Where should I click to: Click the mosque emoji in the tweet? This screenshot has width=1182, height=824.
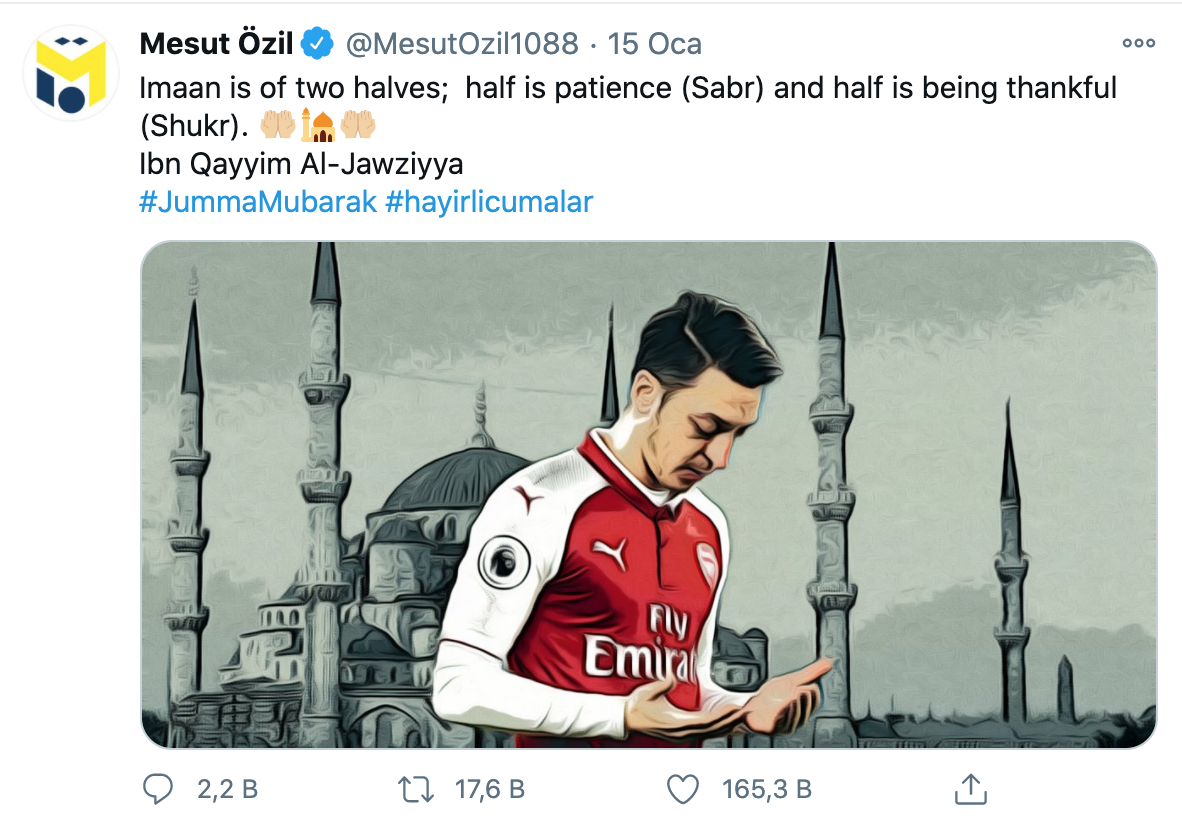[x=317, y=126]
